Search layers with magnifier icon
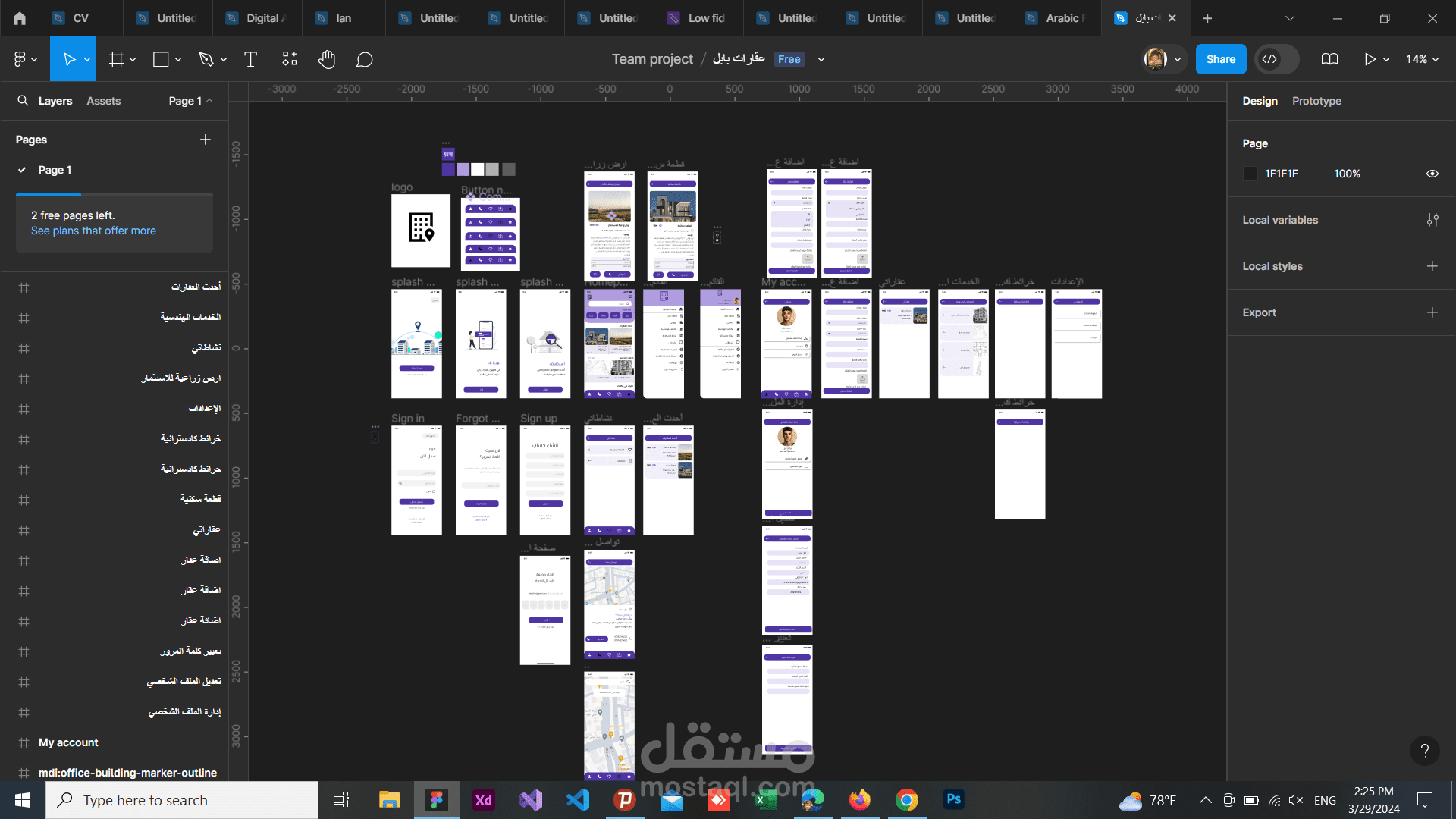The height and width of the screenshot is (819, 1456). (x=23, y=101)
